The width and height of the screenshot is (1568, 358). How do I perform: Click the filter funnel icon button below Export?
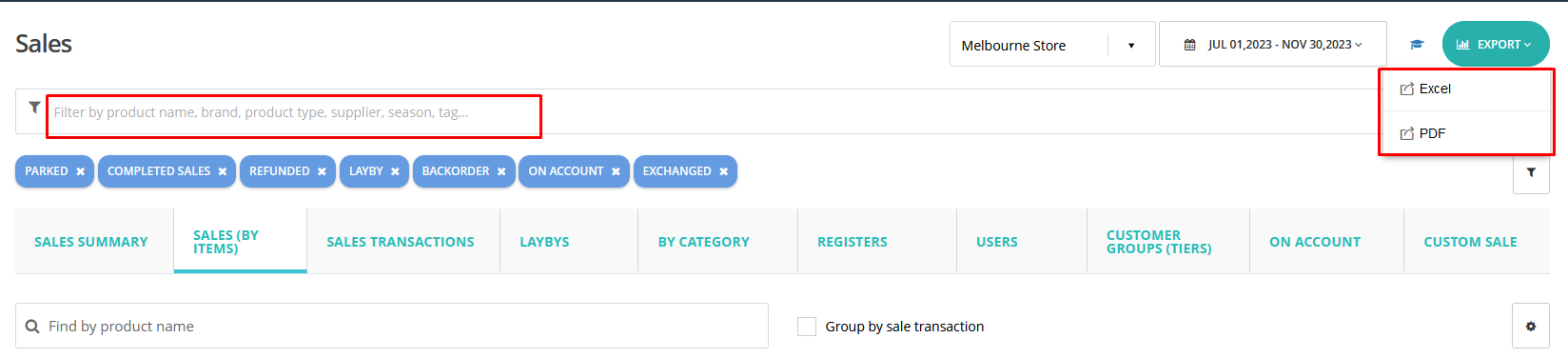click(1531, 172)
